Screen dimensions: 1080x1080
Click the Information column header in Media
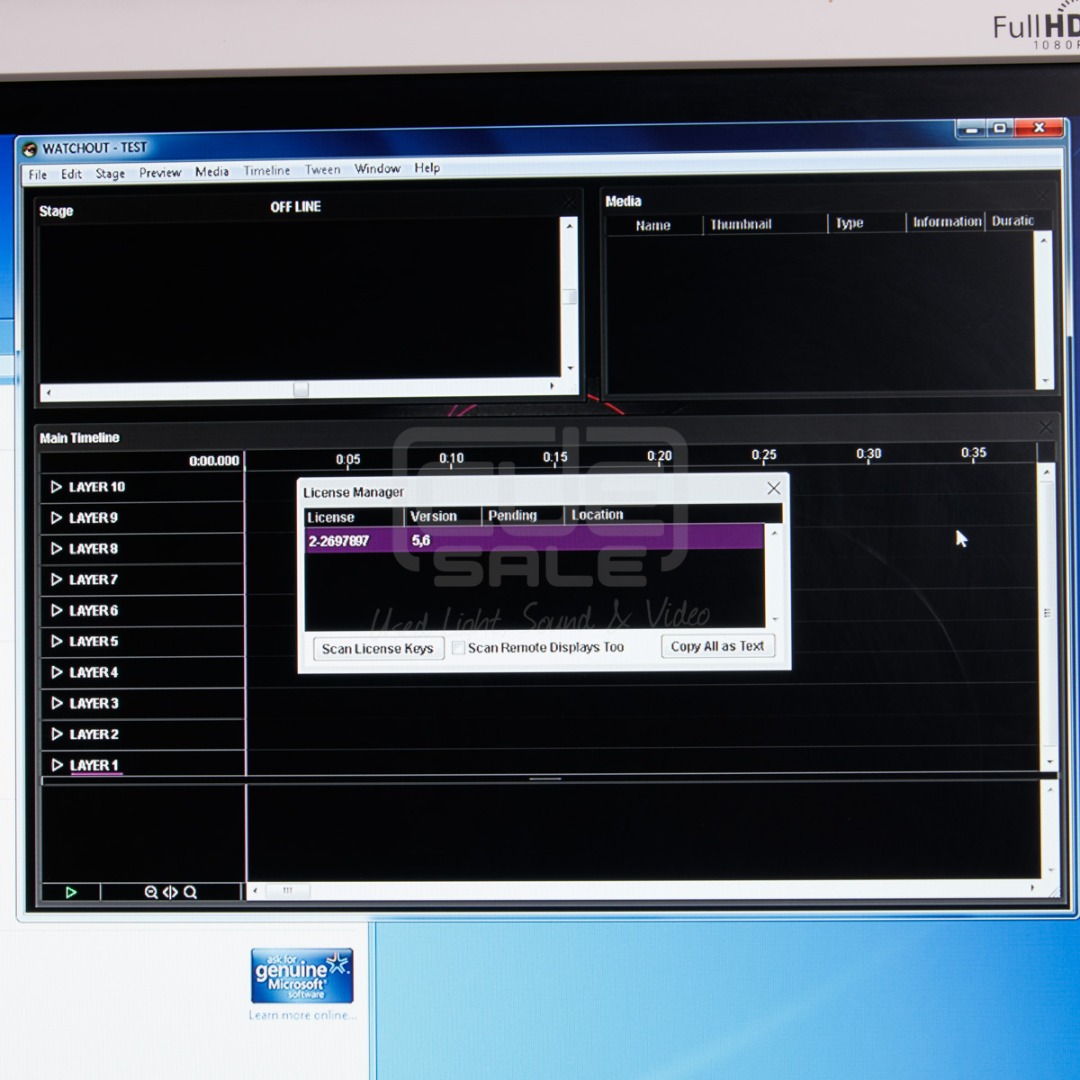(x=946, y=222)
